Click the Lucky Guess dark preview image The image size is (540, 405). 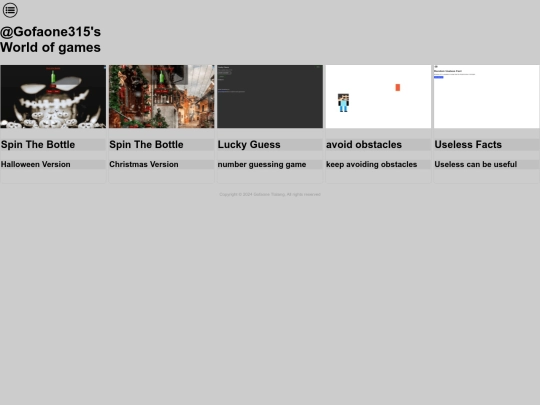pos(270,96)
